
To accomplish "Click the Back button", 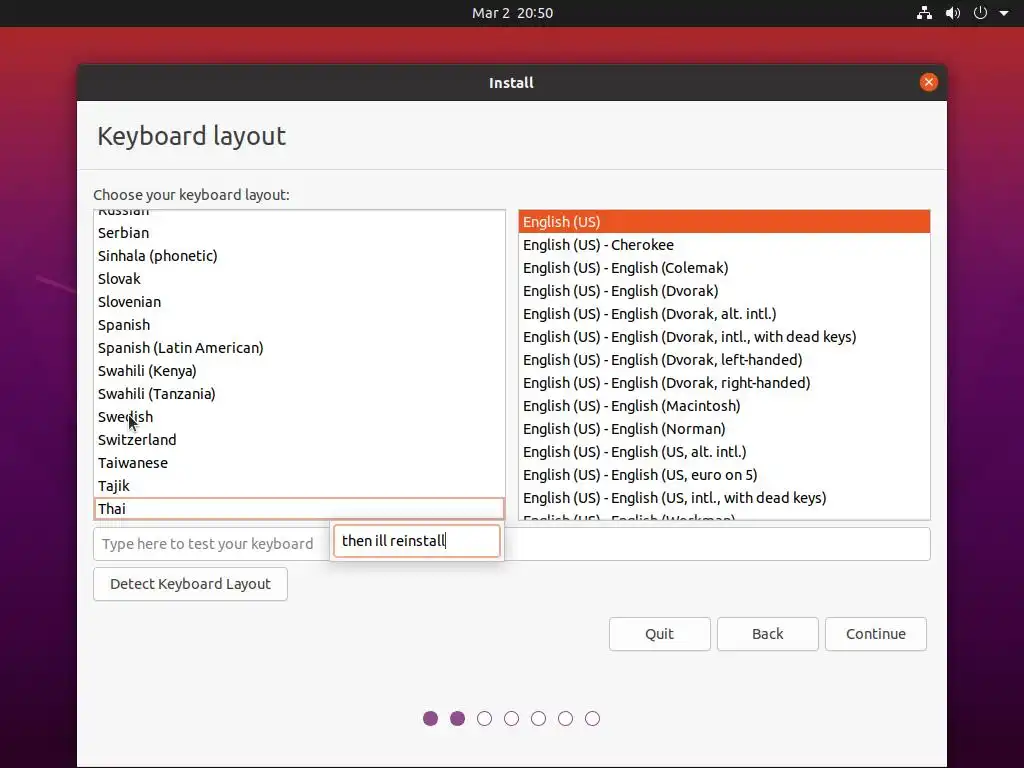I will (x=767, y=634).
